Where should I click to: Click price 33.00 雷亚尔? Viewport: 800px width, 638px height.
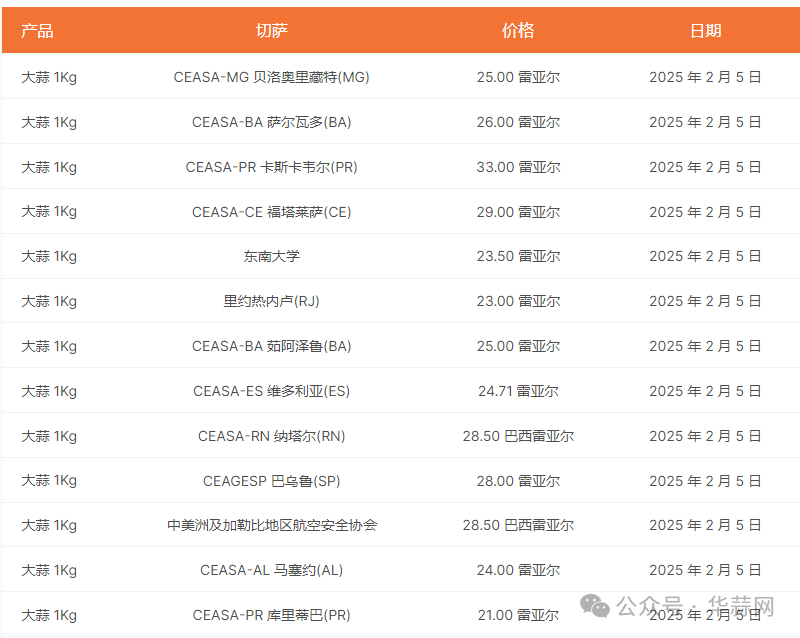coord(518,167)
